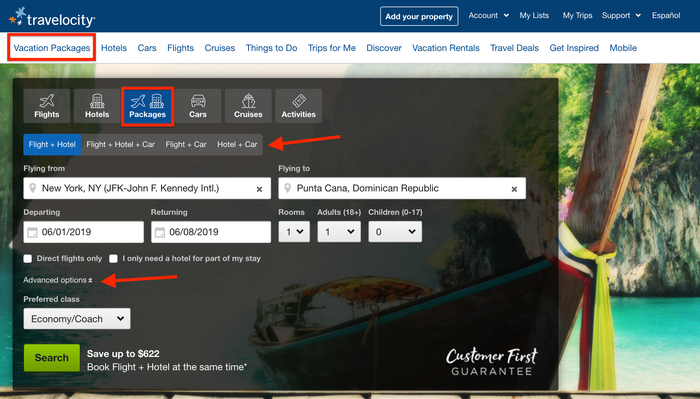Click the Add your property button
The height and width of the screenshot is (399, 700).
(x=419, y=17)
